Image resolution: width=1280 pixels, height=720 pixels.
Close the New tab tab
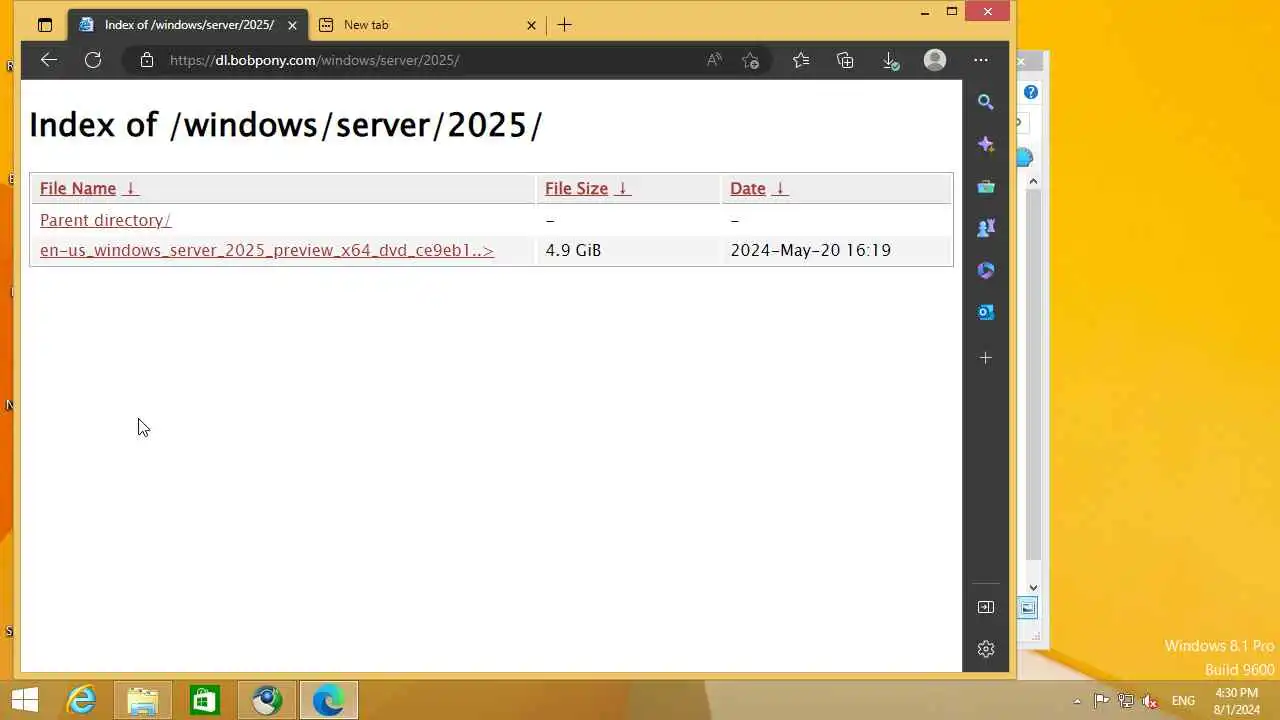pyautogui.click(x=532, y=25)
